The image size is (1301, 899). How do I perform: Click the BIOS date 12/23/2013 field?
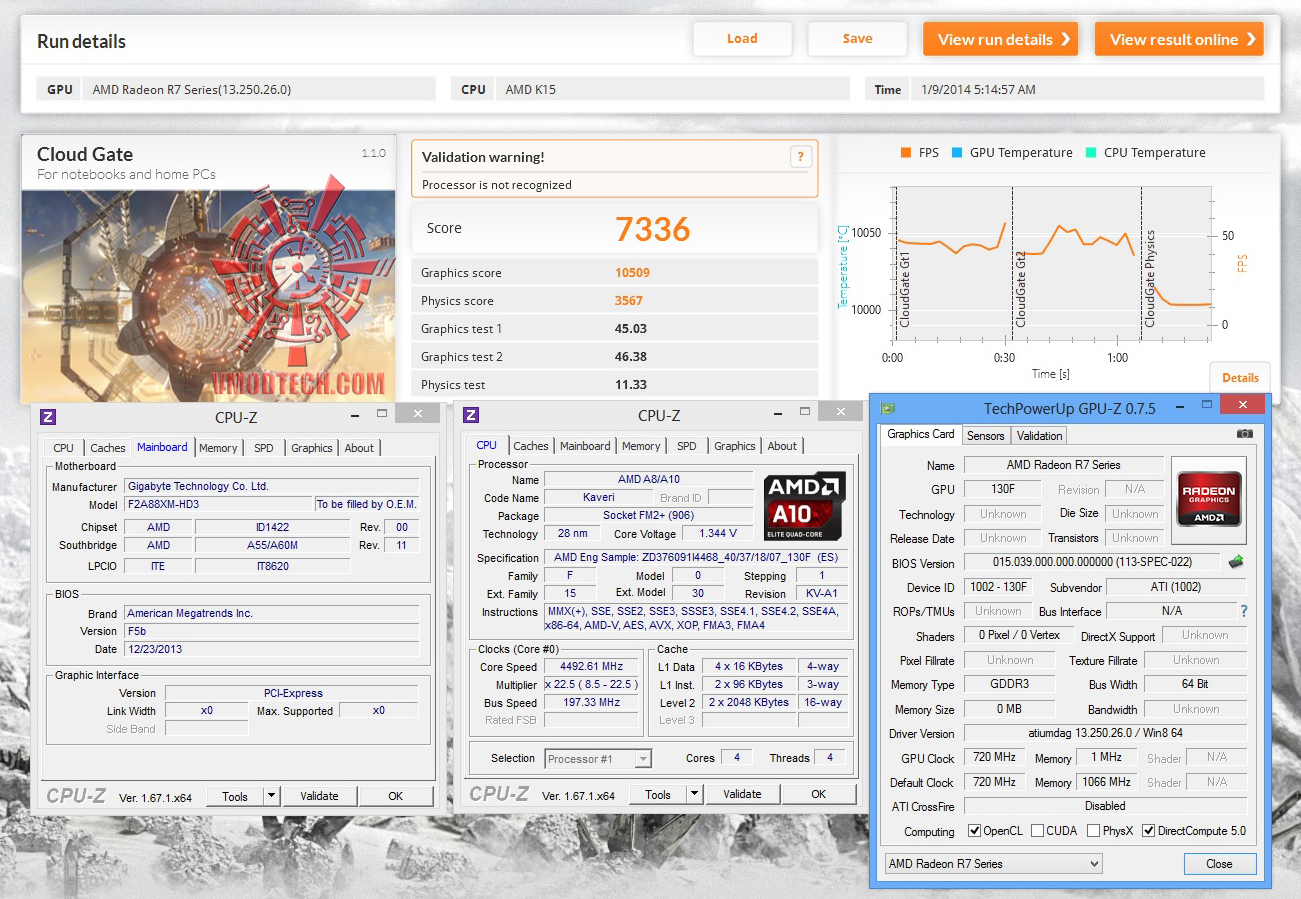tap(271, 649)
